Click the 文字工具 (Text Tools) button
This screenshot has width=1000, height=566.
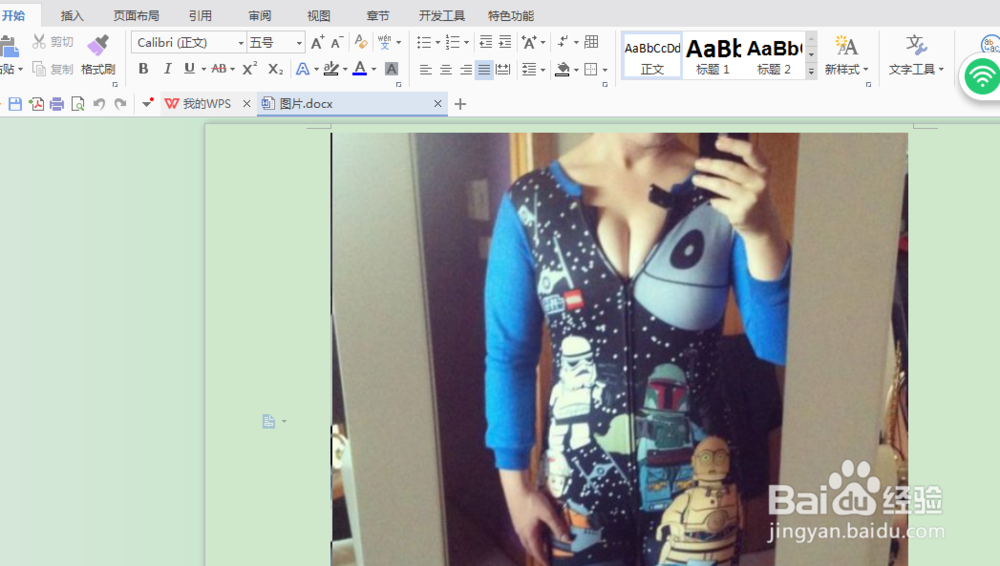point(916,56)
